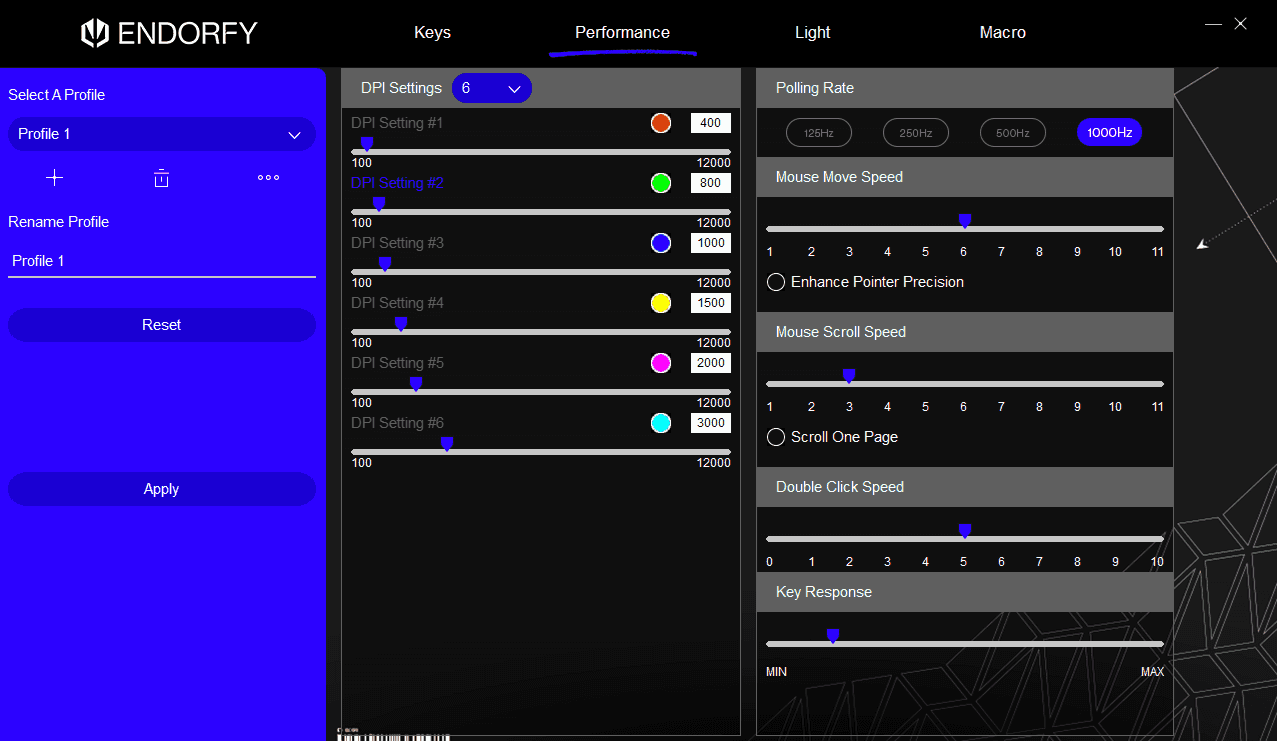This screenshot has height=741, width=1277.
Task: Select 125Hz polling rate
Action: pos(818,133)
